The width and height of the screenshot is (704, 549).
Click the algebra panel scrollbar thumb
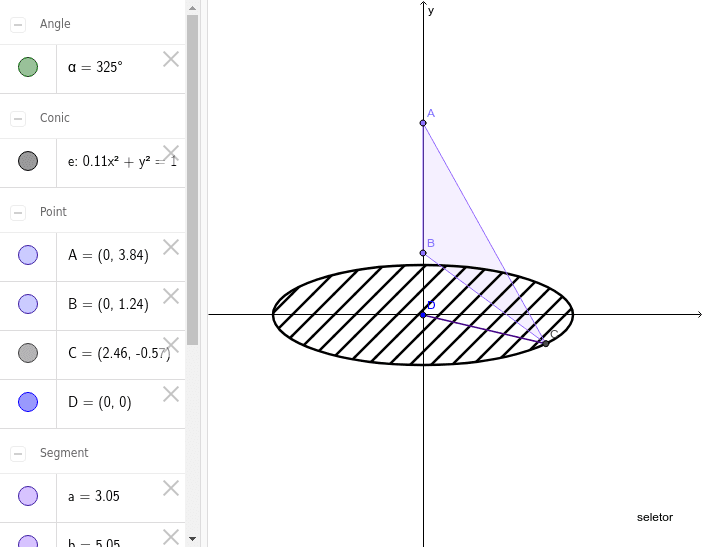coord(192,180)
